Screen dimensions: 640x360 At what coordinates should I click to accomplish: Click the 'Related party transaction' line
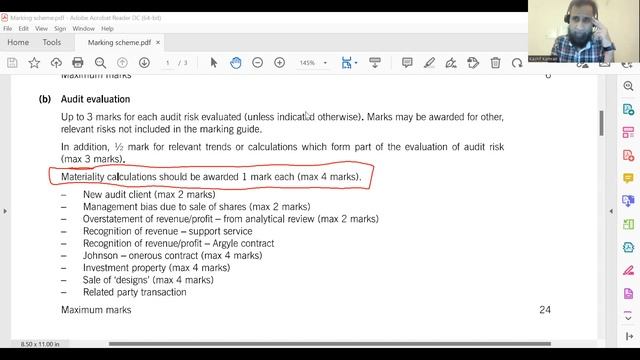[135, 292]
